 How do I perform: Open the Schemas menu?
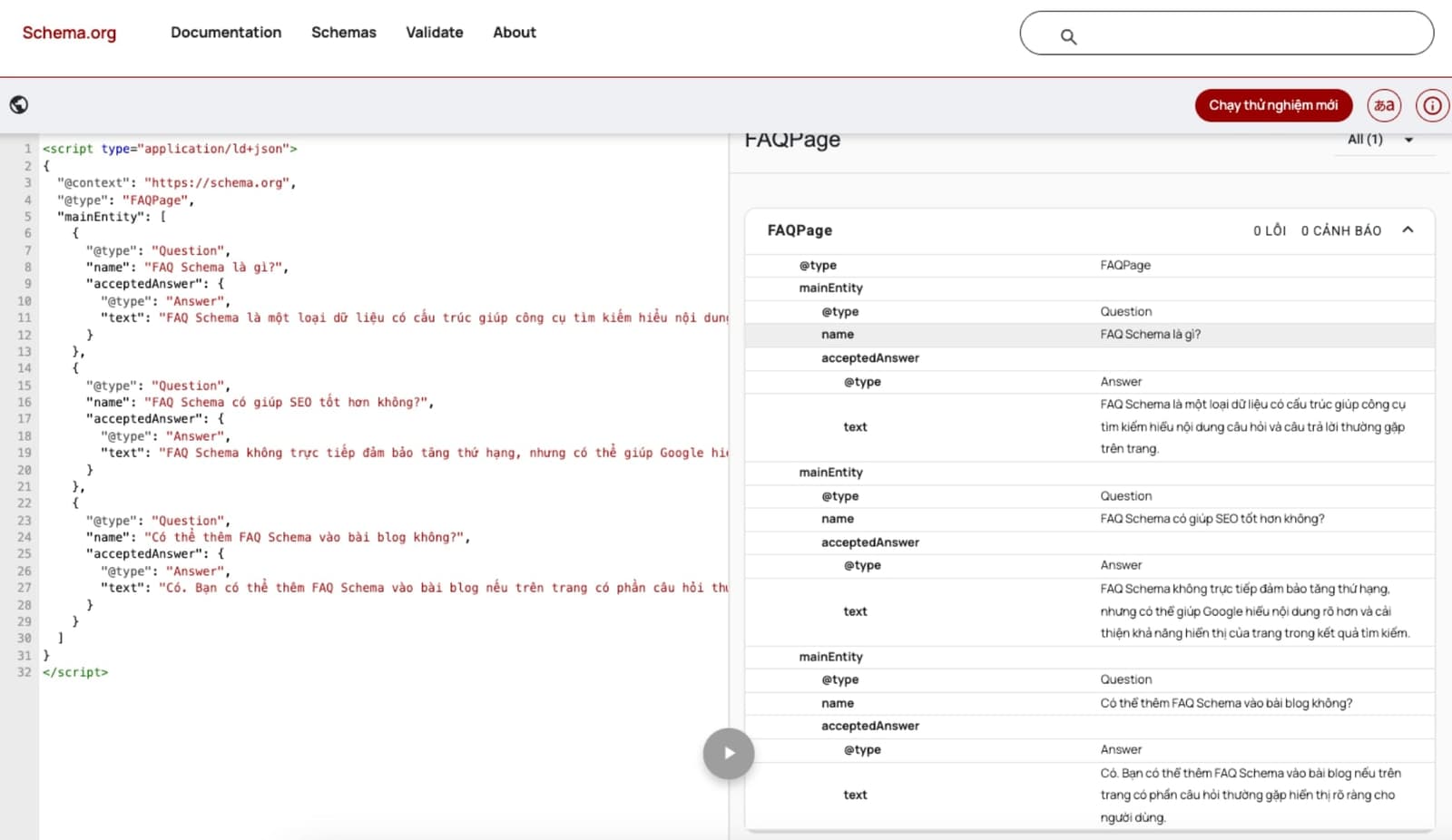coord(343,33)
